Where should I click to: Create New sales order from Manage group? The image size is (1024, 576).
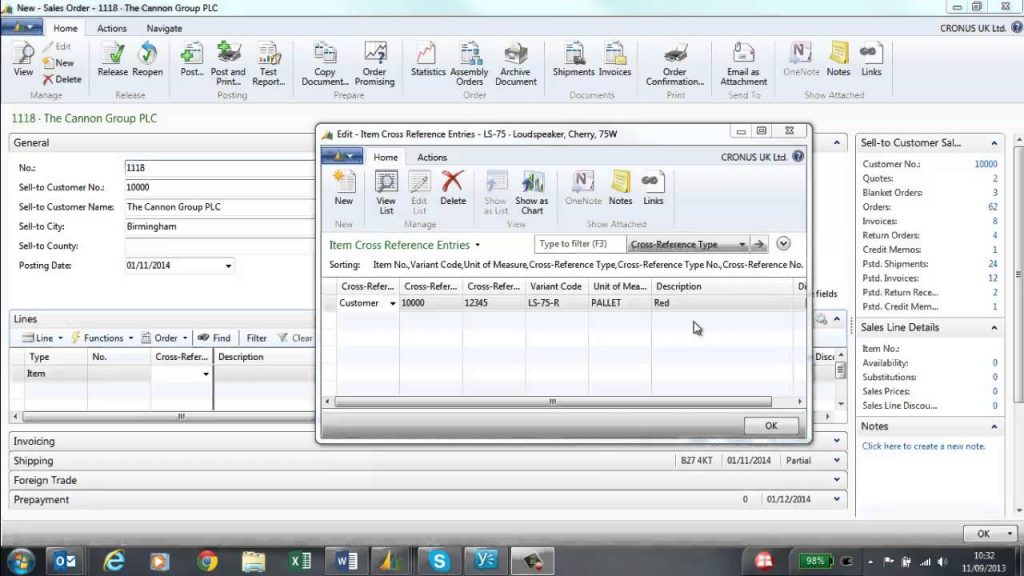pyautogui.click(x=58, y=63)
